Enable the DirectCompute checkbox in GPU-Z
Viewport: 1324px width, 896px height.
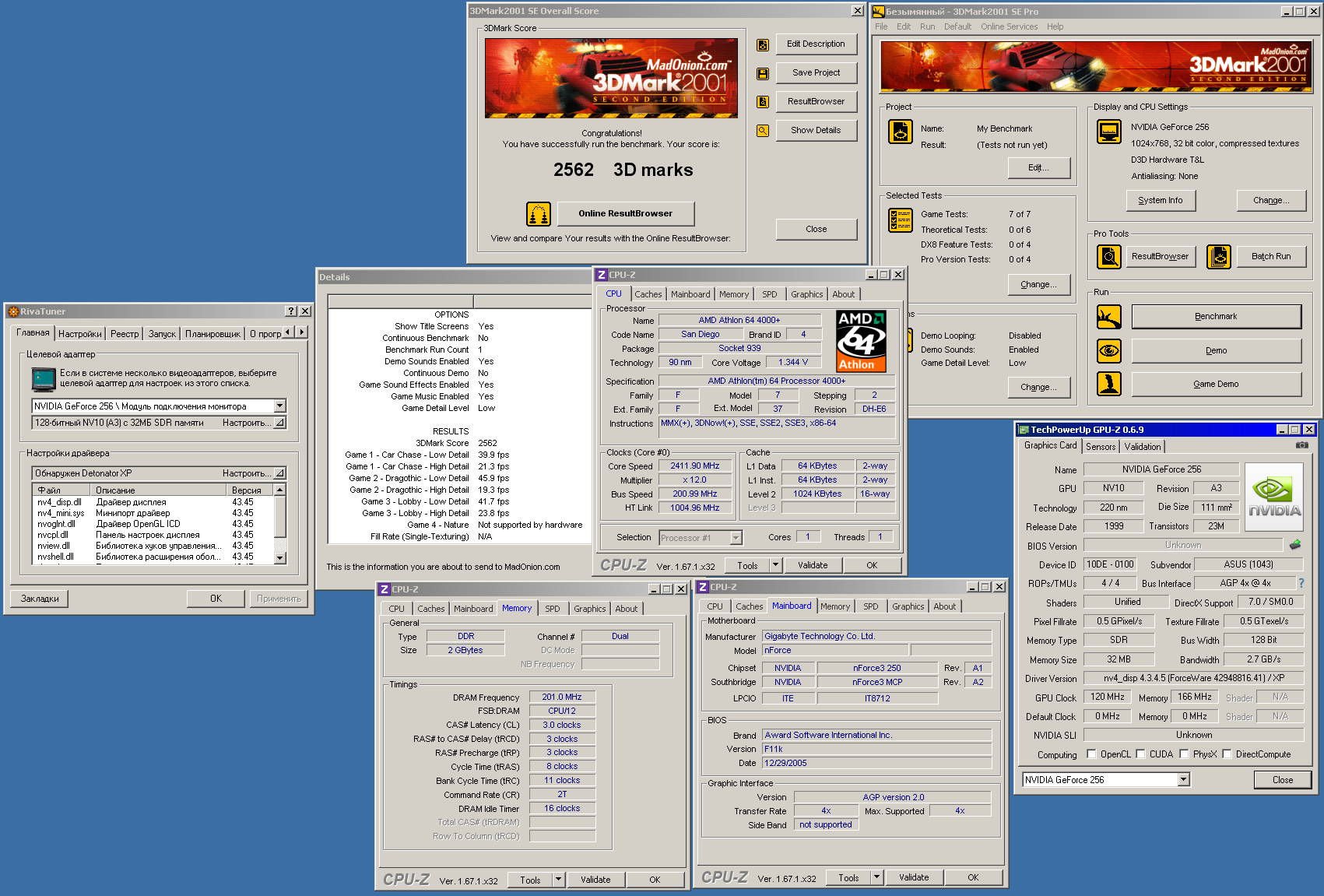tap(1227, 754)
